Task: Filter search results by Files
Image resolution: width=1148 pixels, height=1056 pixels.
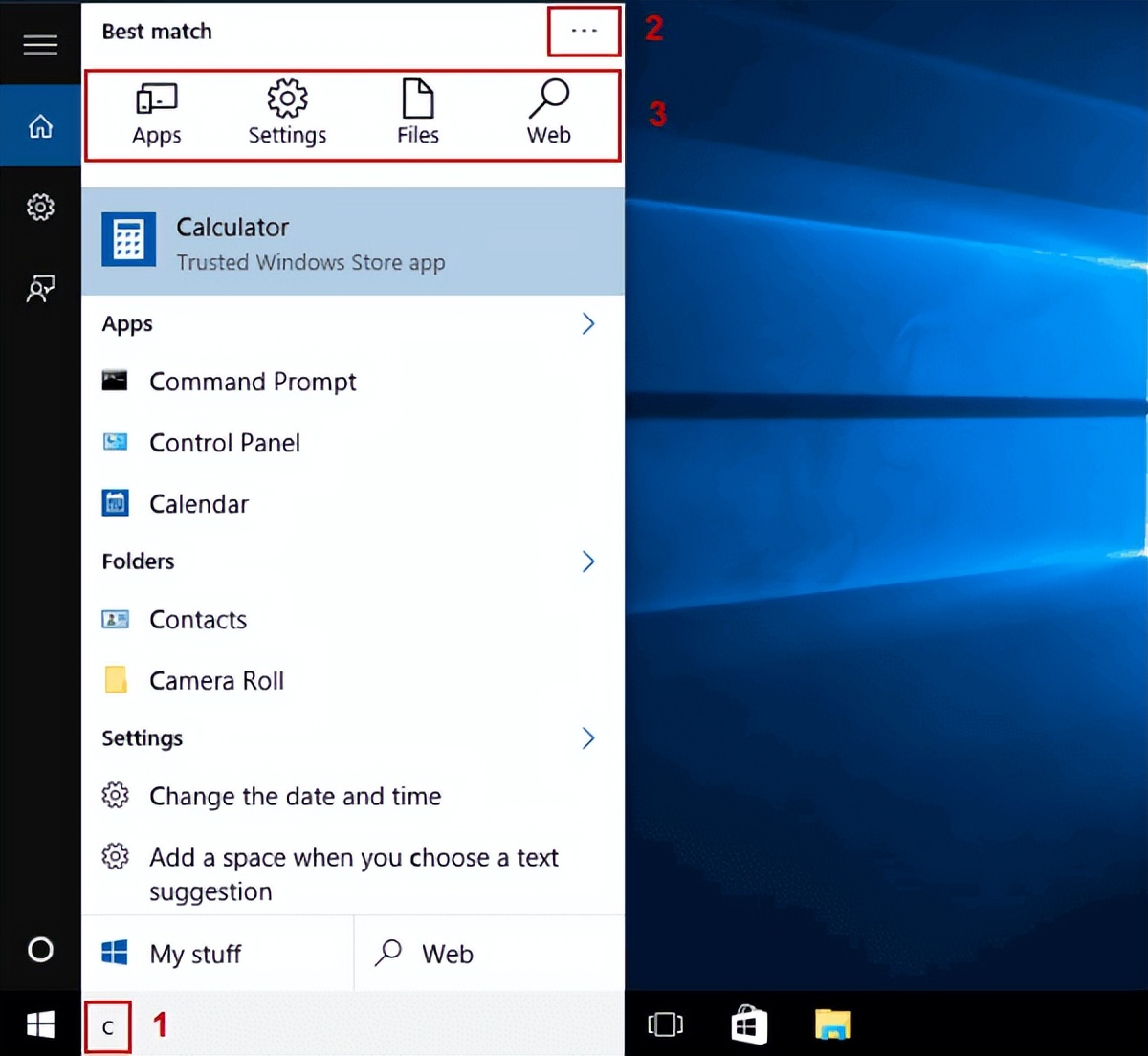Action: pyautogui.click(x=418, y=114)
